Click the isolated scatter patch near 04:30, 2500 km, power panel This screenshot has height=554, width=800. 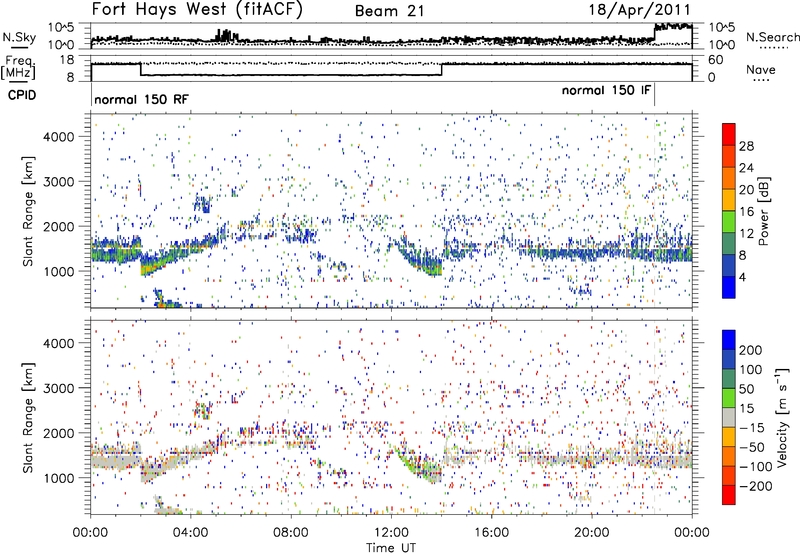(203, 204)
